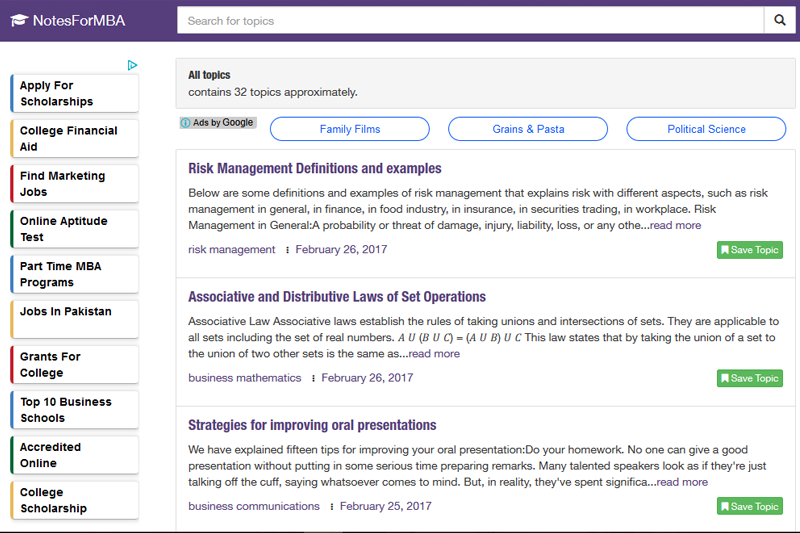
Task: Click the AdChoices triangle icon
Action: (x=132, y=65)
